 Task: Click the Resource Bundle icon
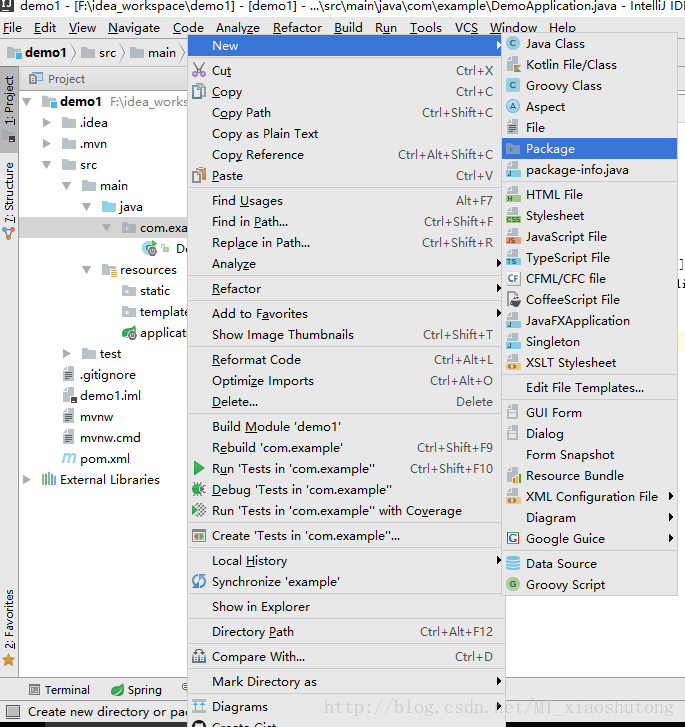click(x=513, y=475)
